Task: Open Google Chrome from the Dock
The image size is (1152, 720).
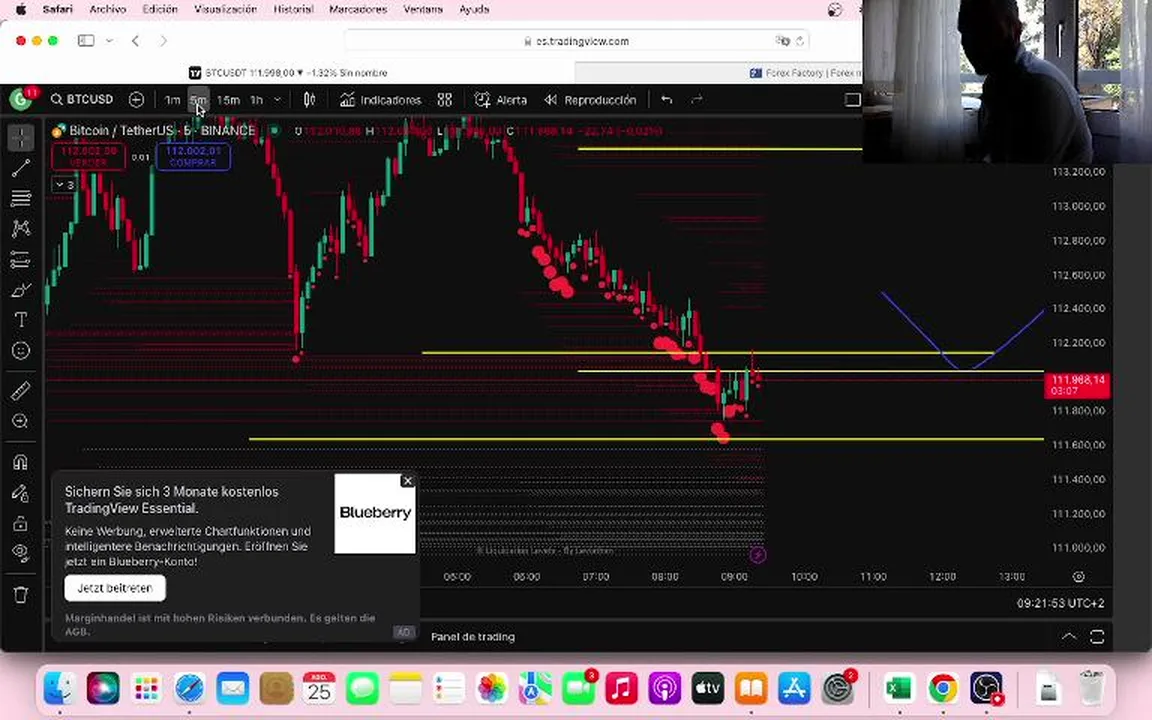Action: (x=943, y=689)
